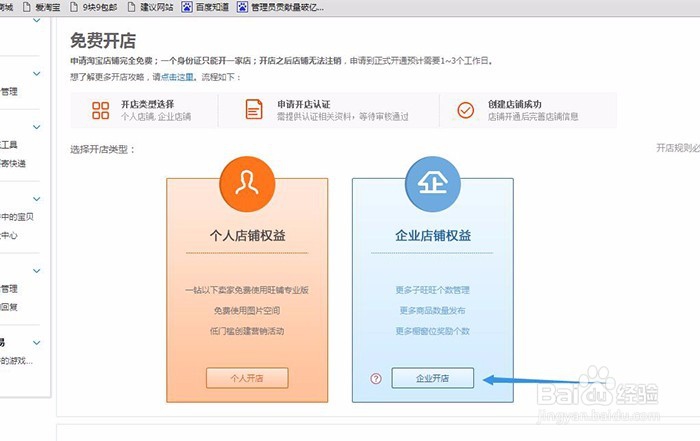Click the 个人店铺权益 heading
Viewport: 700px width, 441px height.
247,236
